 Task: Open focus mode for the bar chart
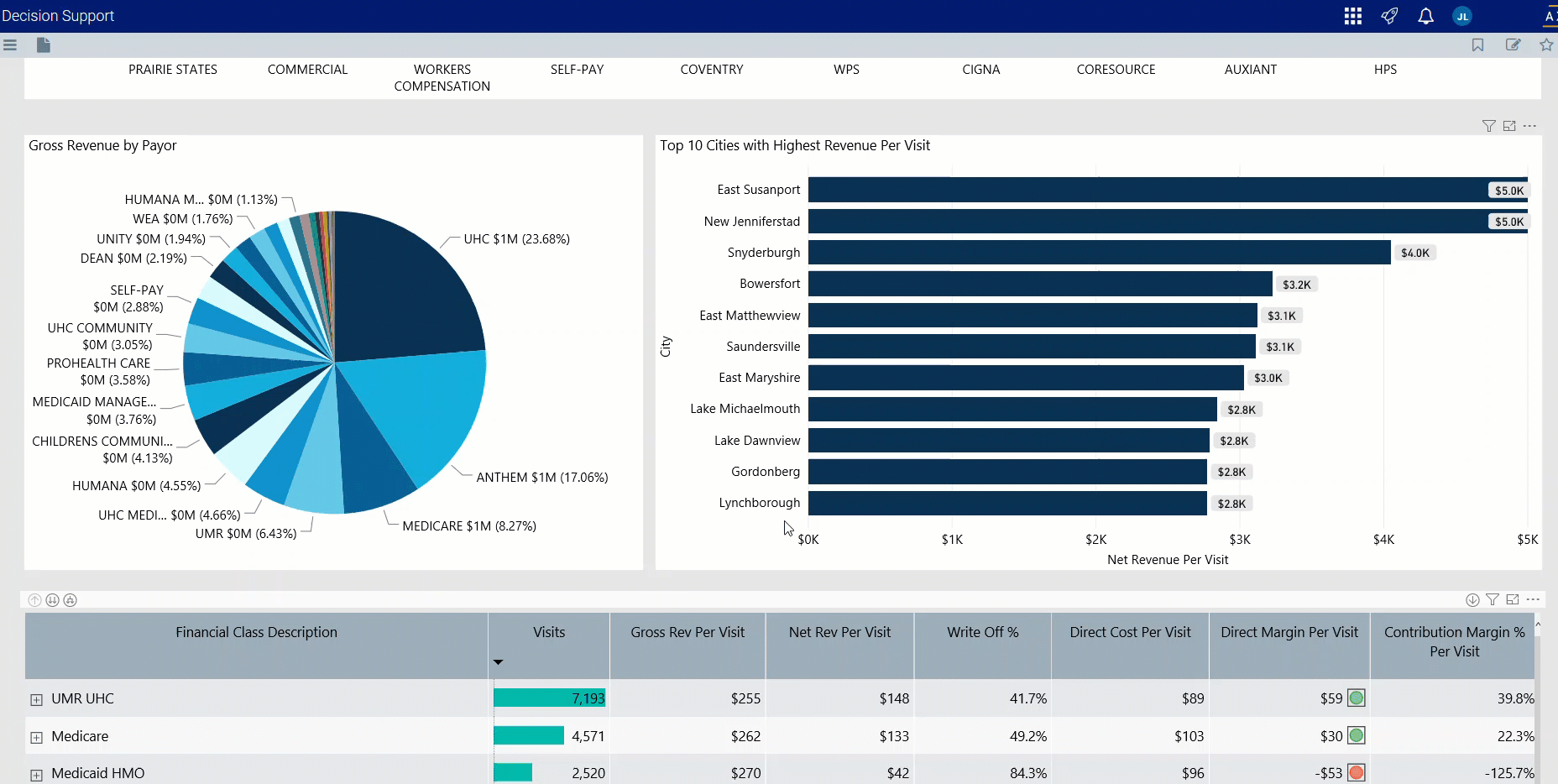[1509, 126]
